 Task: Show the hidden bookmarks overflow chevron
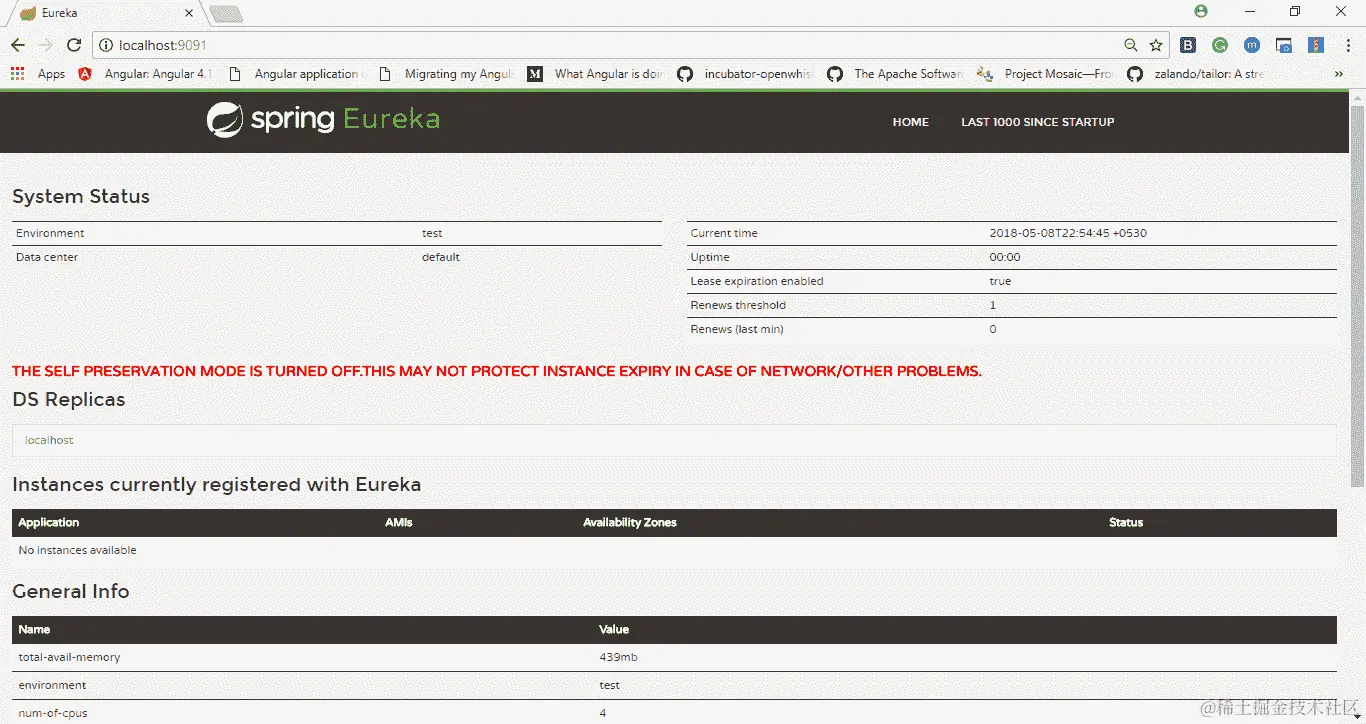[1339, 74]
